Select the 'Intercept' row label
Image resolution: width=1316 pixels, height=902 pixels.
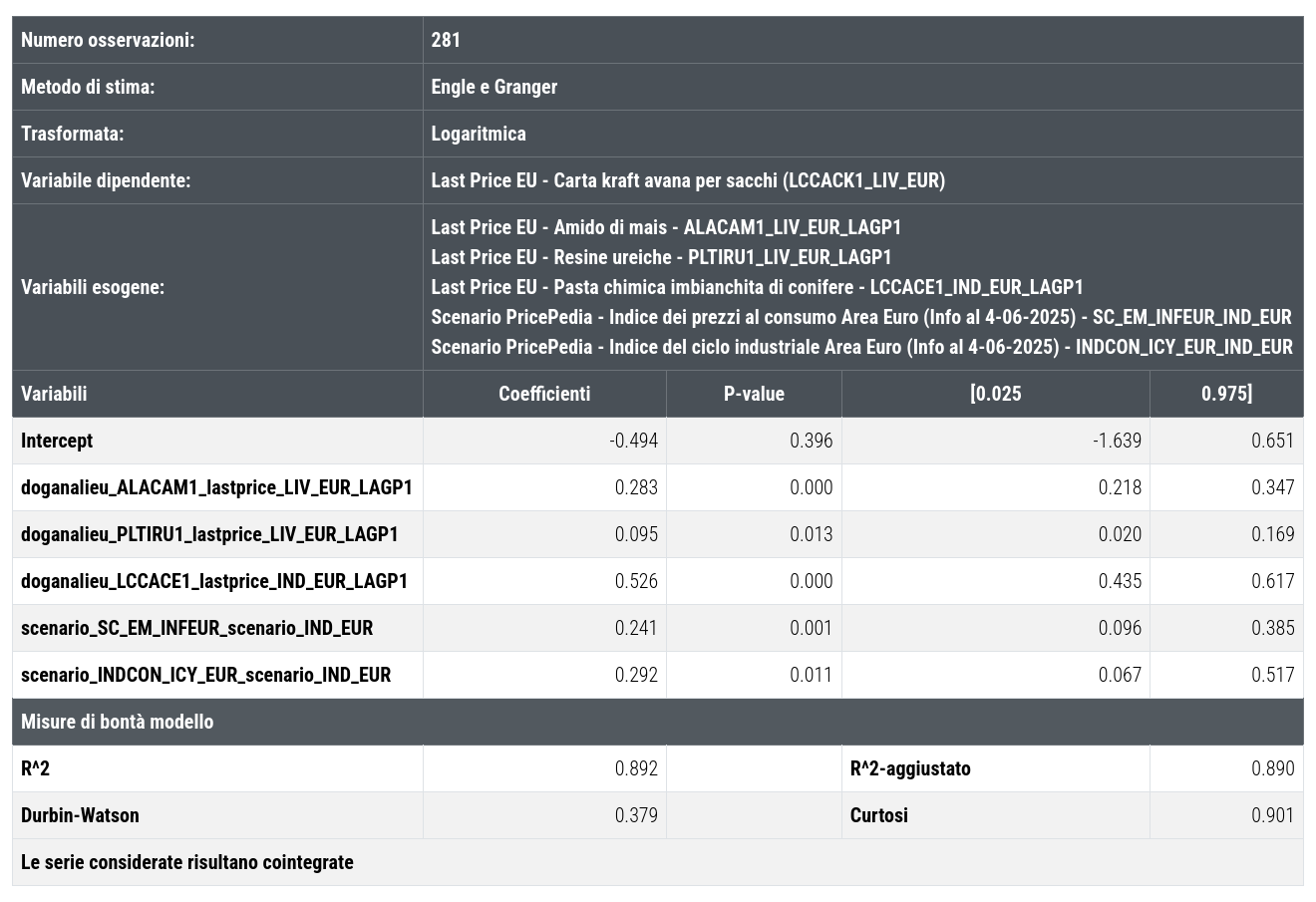coord(57,441)
